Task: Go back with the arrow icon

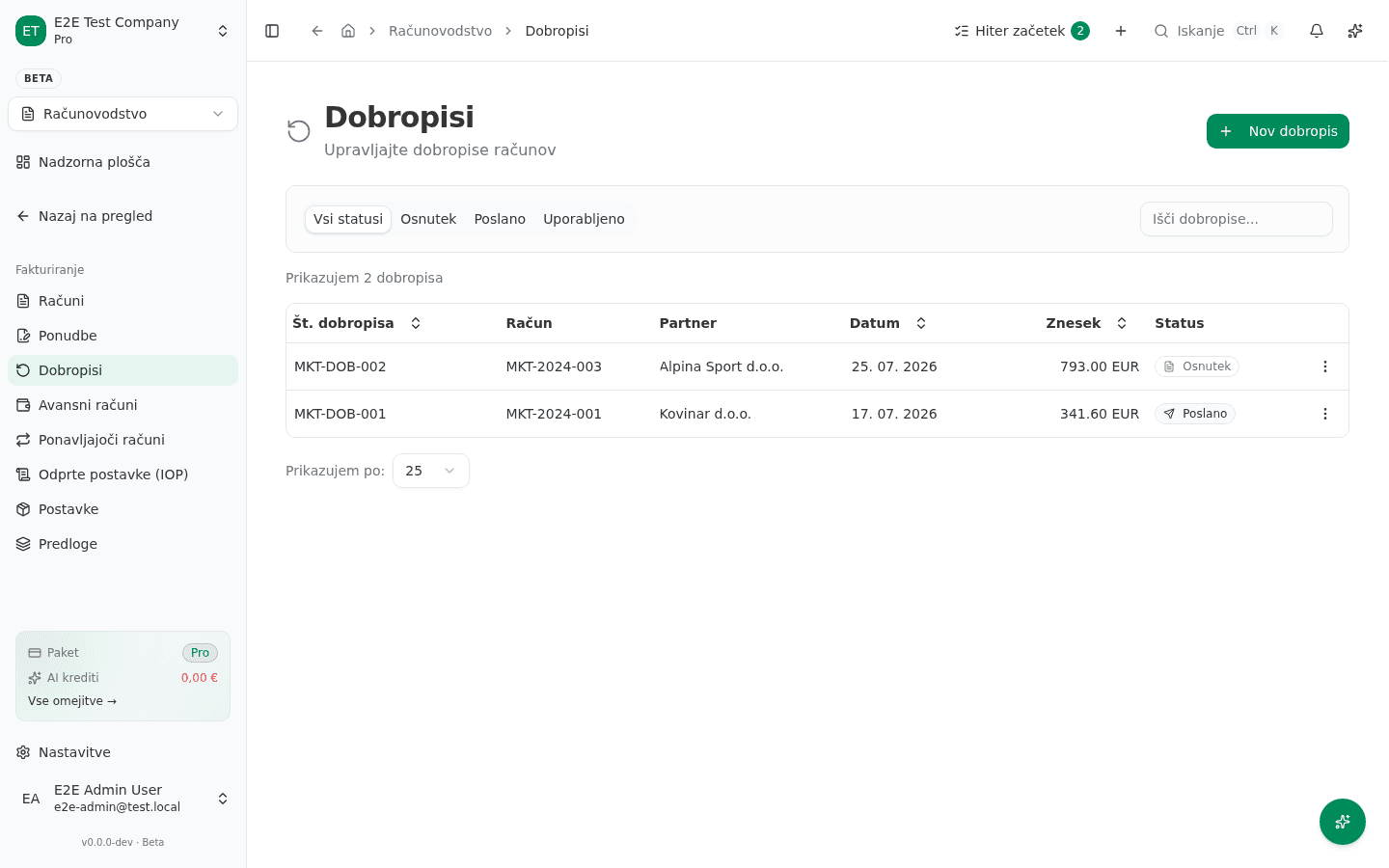Action: (x=317, y=31)
